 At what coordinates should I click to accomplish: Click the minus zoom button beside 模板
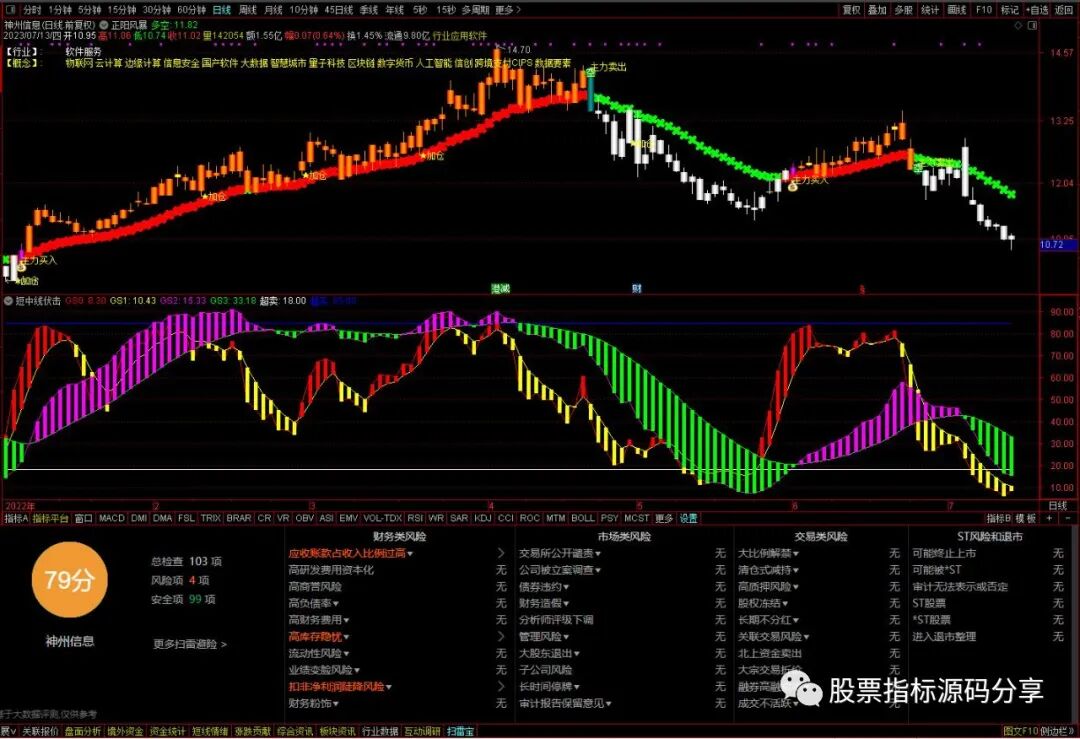[x=1068, y=518]
